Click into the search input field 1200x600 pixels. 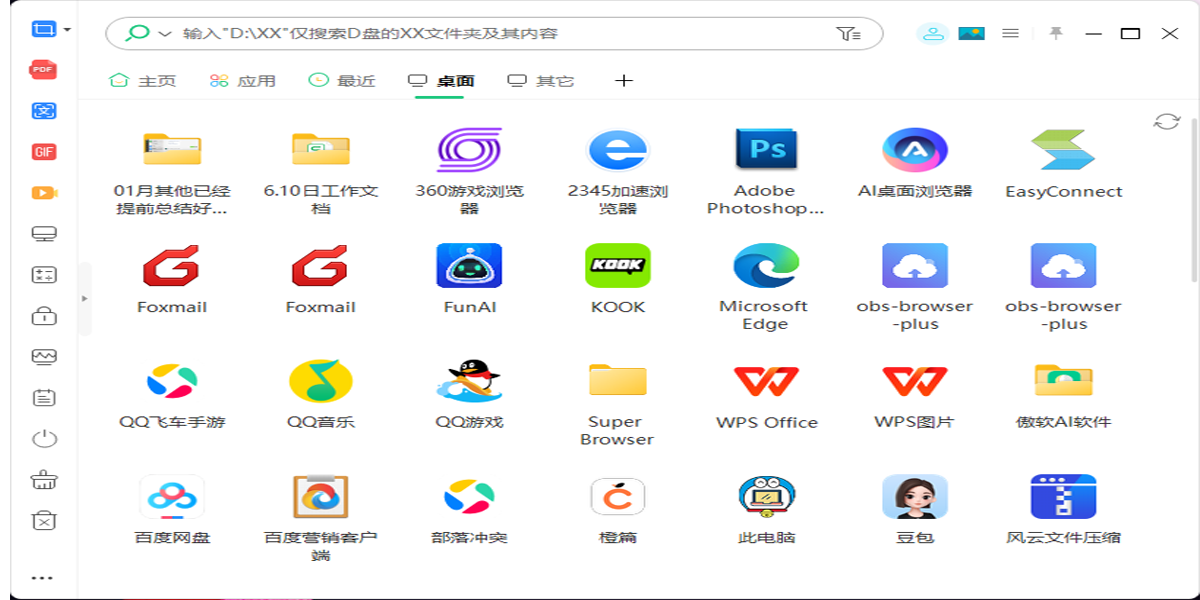click(x=500, y=34)
